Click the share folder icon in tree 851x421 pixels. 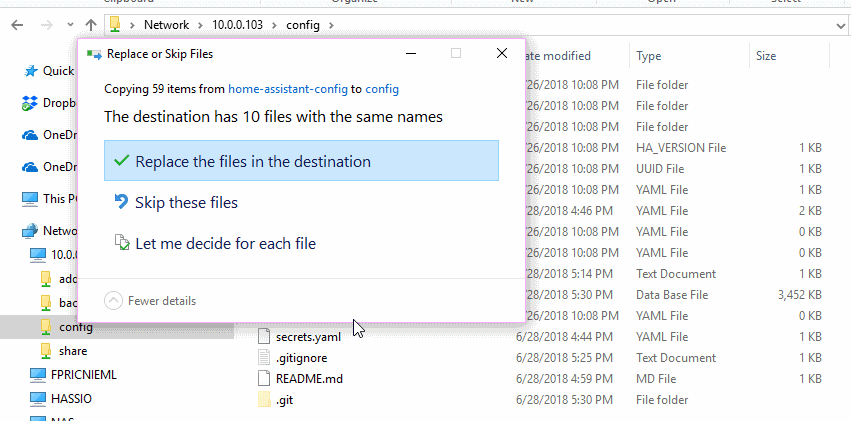coord(45,351)
